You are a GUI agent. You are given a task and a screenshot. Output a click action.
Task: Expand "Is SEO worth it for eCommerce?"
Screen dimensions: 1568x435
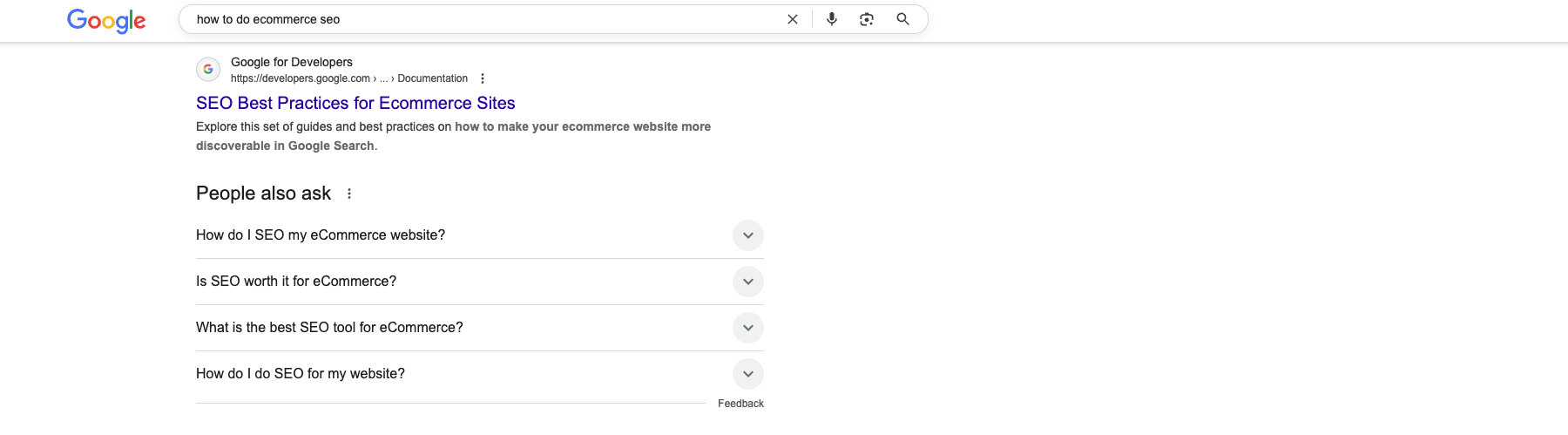coord(480,282)
